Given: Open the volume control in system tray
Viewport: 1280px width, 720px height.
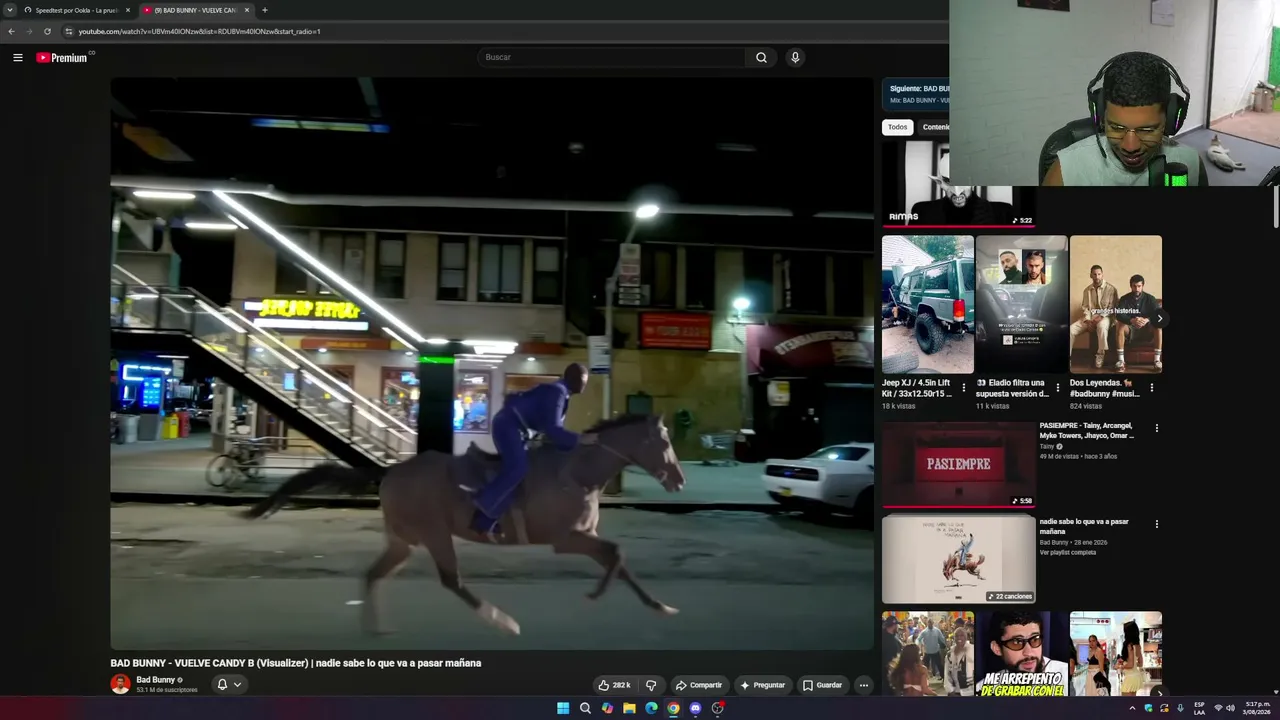Looking at the screenshot, I should pyautogui.click(x=1230, y=708).
